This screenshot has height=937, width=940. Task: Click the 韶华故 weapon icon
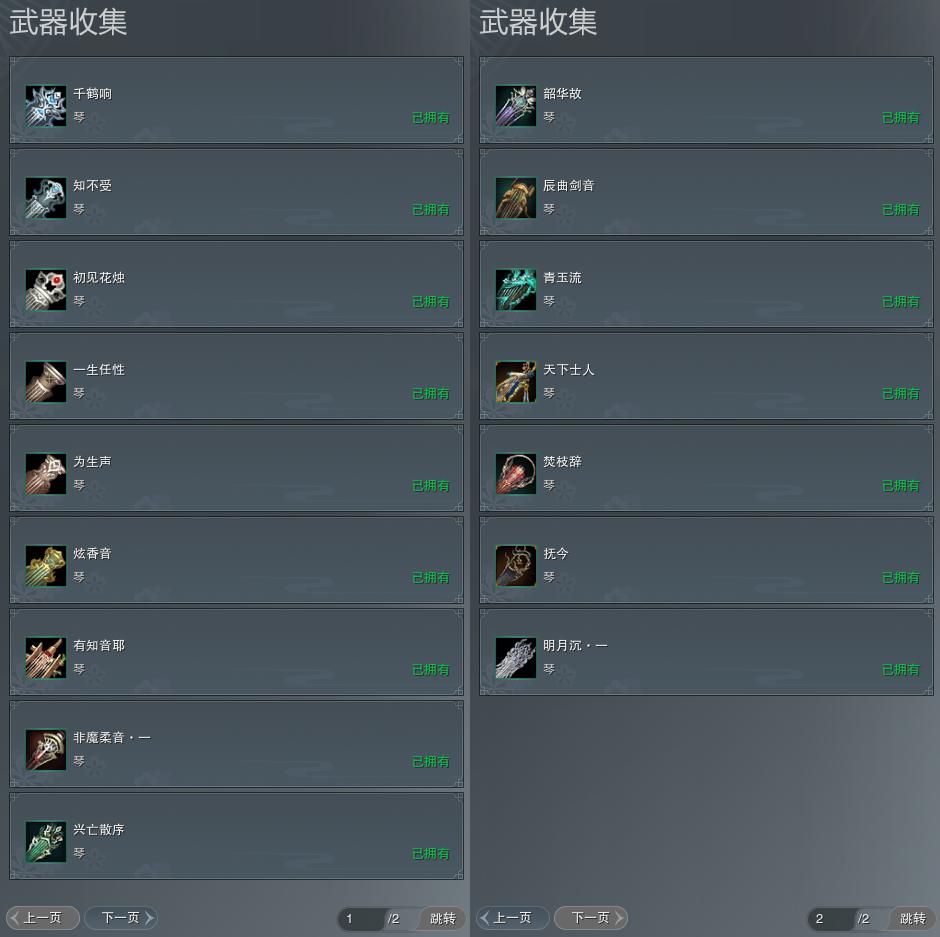tap(516, 106)
